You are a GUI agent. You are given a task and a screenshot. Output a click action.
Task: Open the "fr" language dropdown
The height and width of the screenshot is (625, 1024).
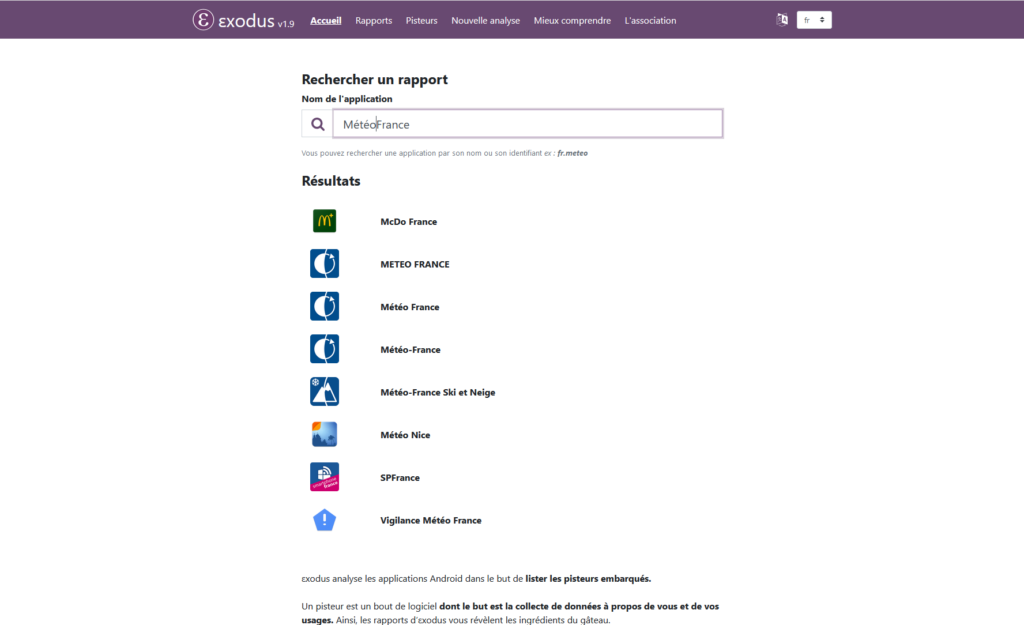pos(814,20)
